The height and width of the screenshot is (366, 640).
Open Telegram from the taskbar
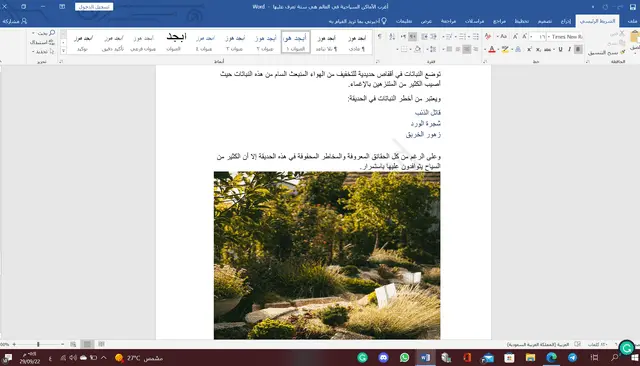[573, 358]
